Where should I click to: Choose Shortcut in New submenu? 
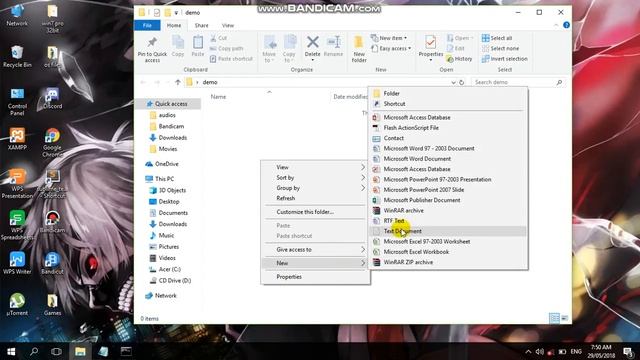tap(448, 104)
